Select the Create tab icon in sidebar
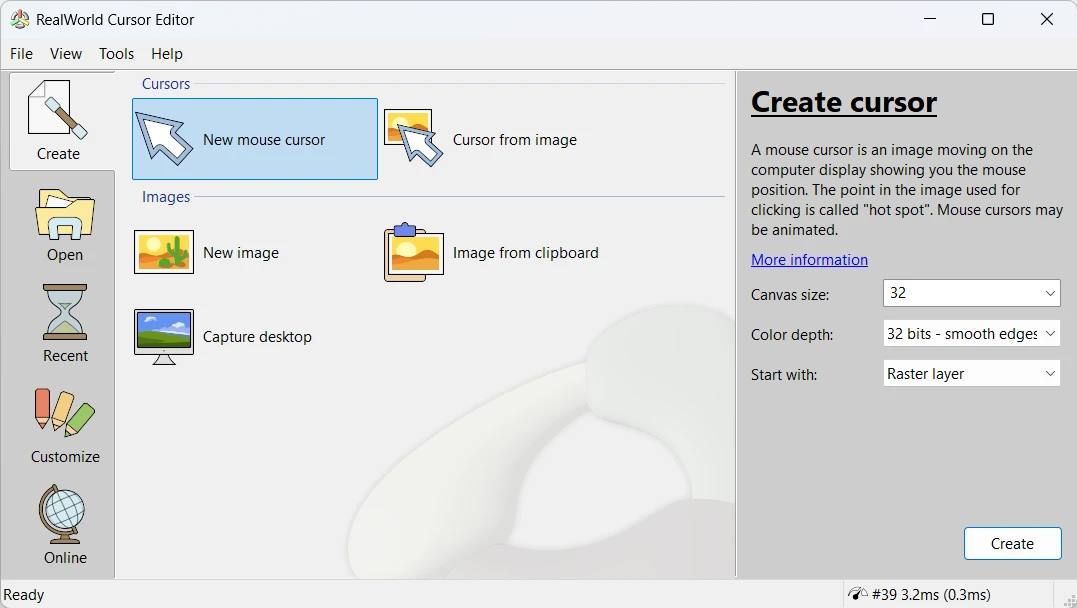 tap(58, 110)
